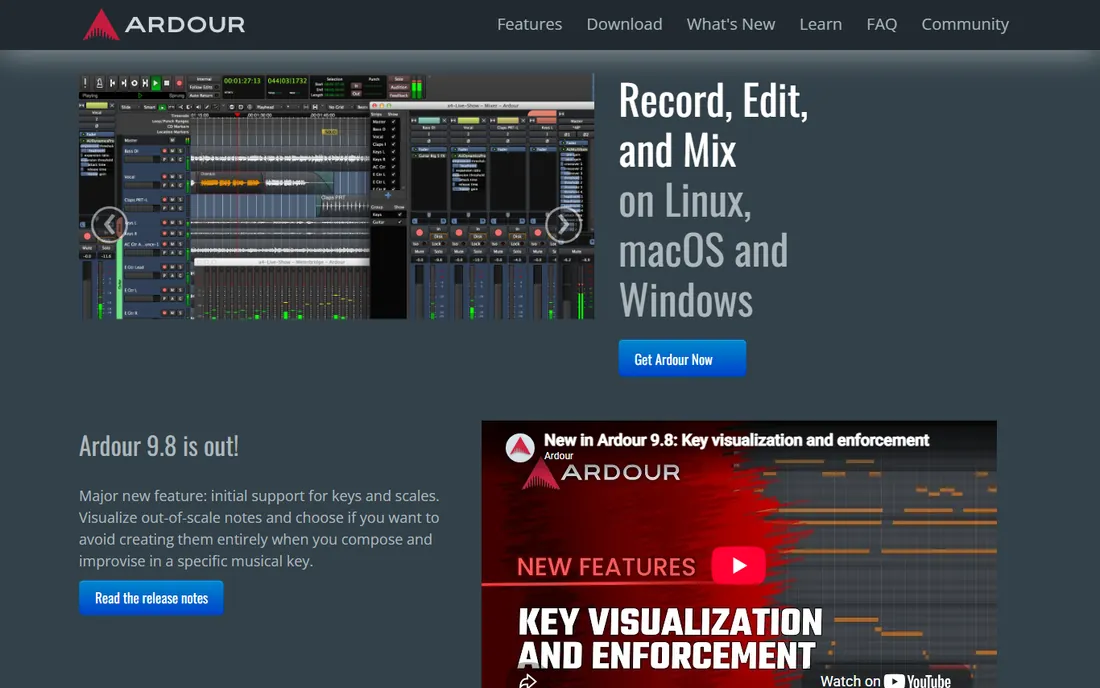
Task: Click Watch on YouTube link
Action: click(x=885, y=680)
